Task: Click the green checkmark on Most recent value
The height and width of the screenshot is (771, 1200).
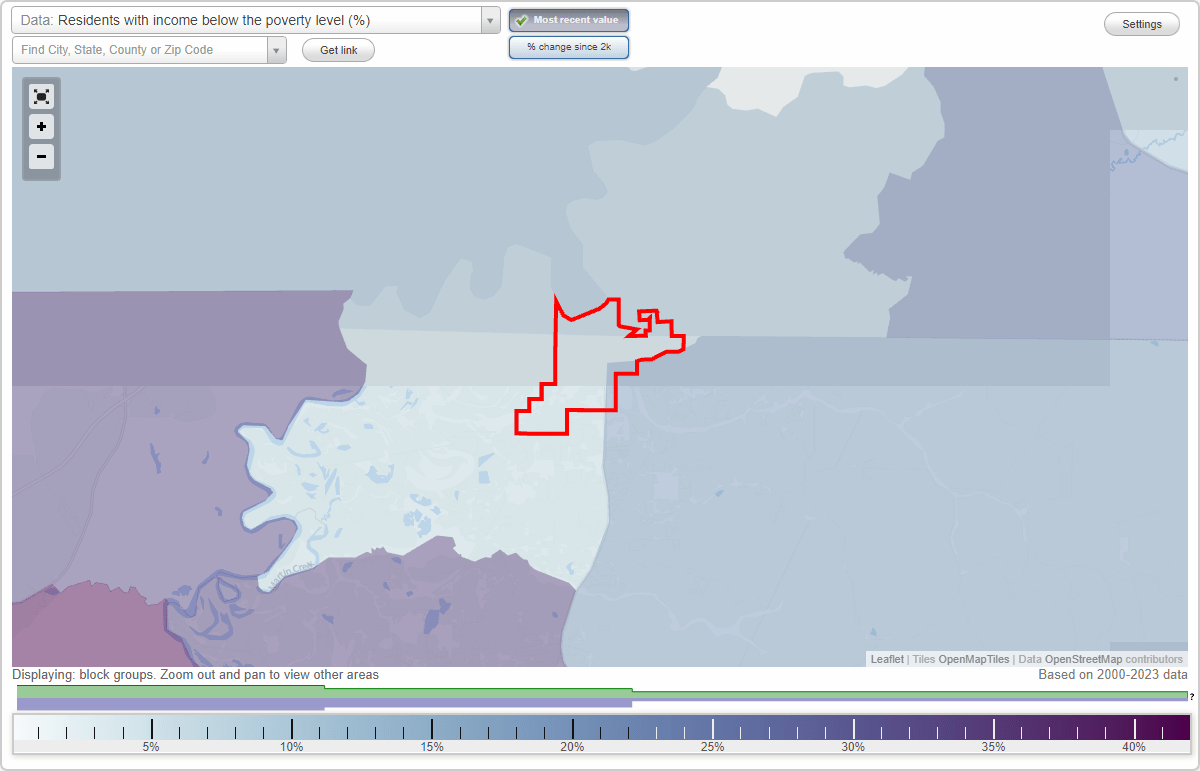Action: [521, 19]
